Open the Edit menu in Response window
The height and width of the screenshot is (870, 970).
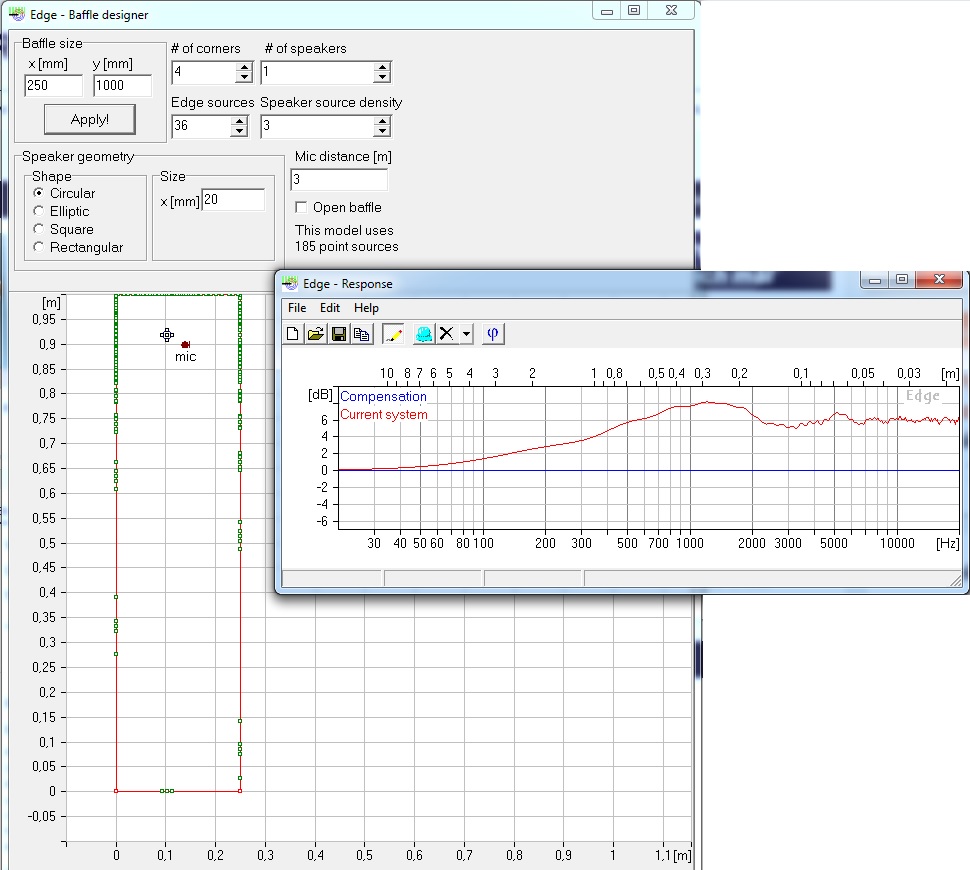tap(330, 308)
